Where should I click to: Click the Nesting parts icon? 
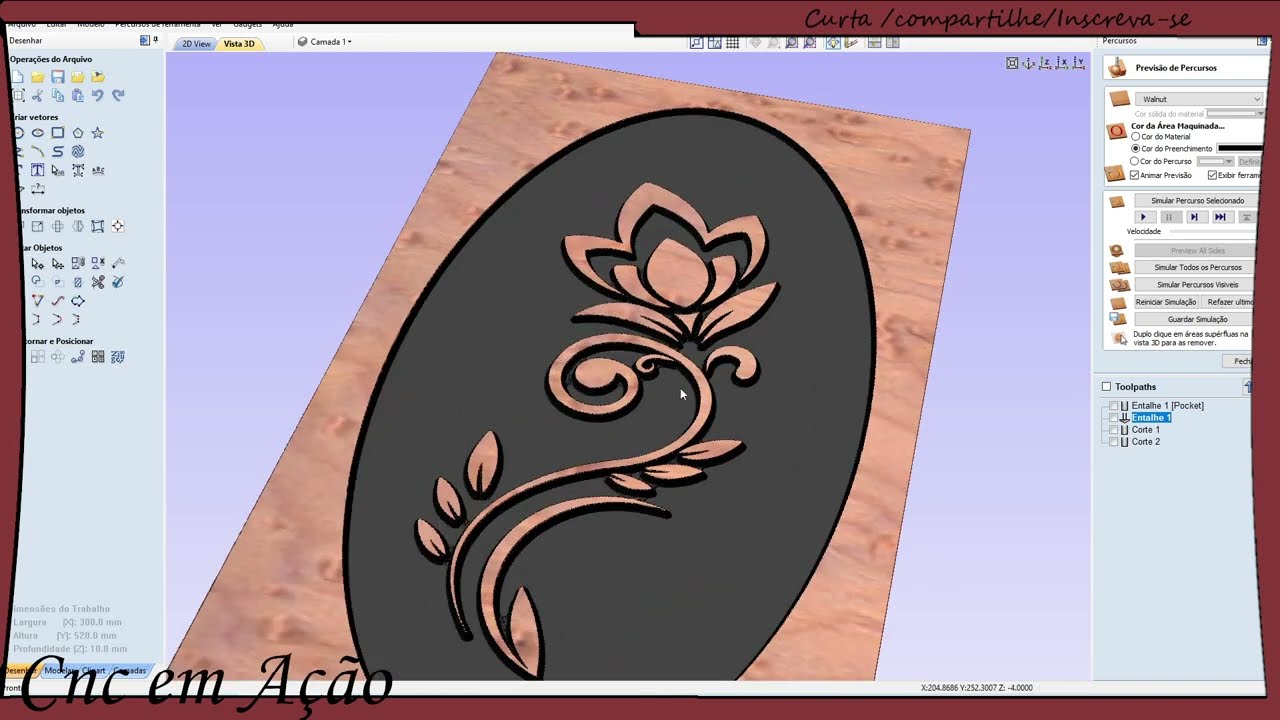[118, 357]
